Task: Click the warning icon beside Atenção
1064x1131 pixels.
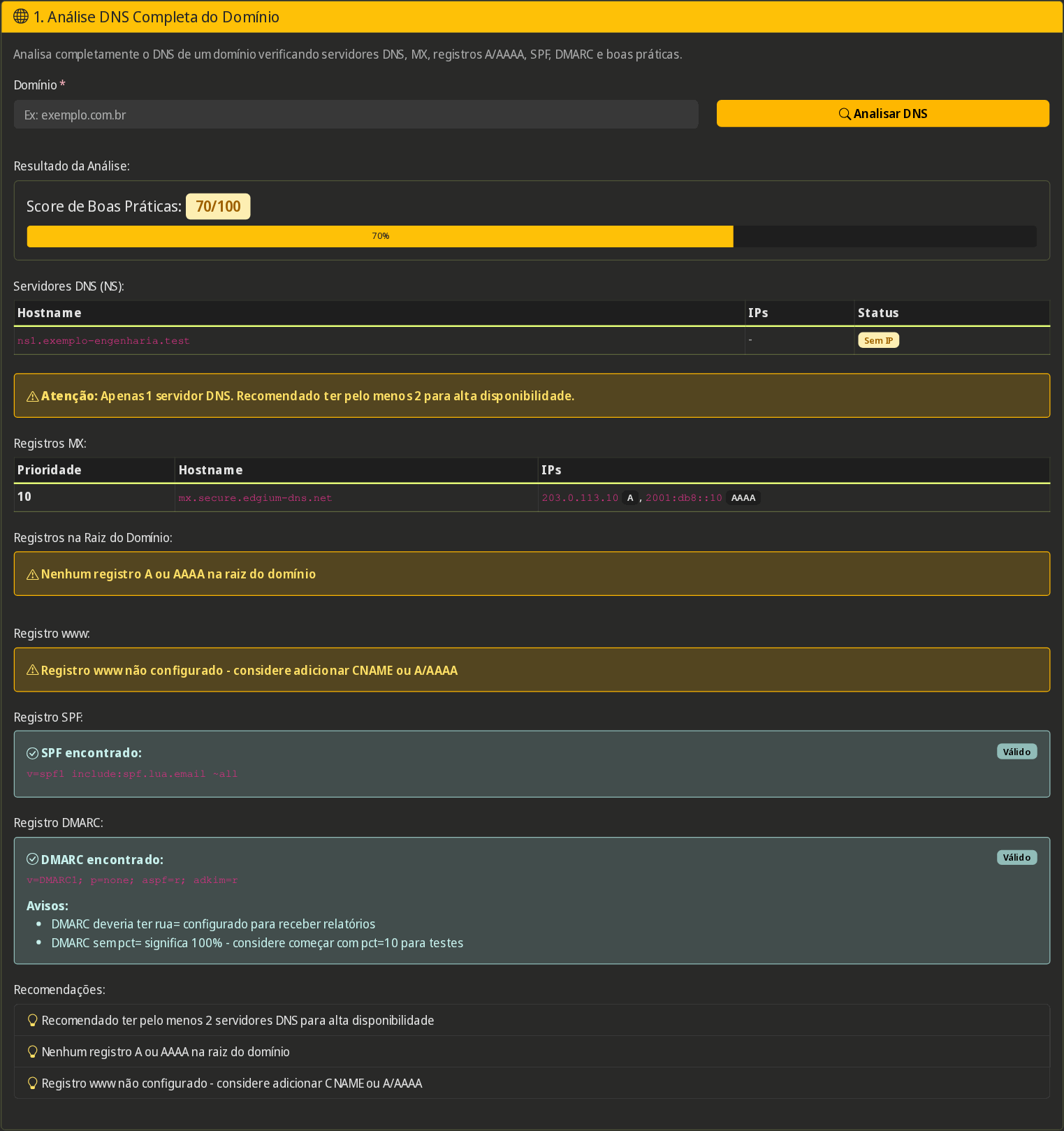Action: (32, 396)
